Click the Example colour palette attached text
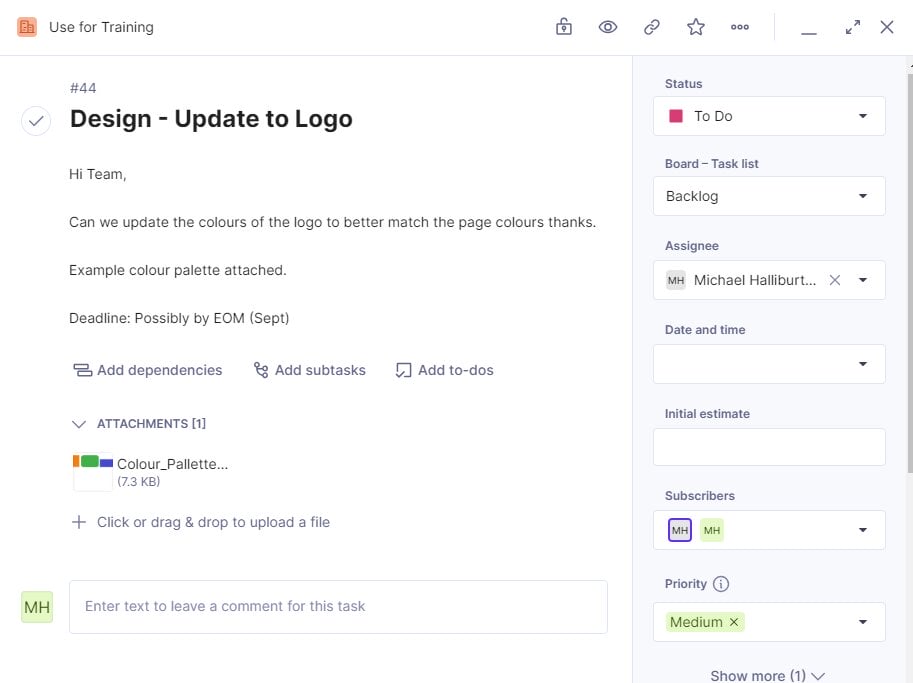Viewport: 913px width, 683px height. pyautogui.click(x=178, y=270)
